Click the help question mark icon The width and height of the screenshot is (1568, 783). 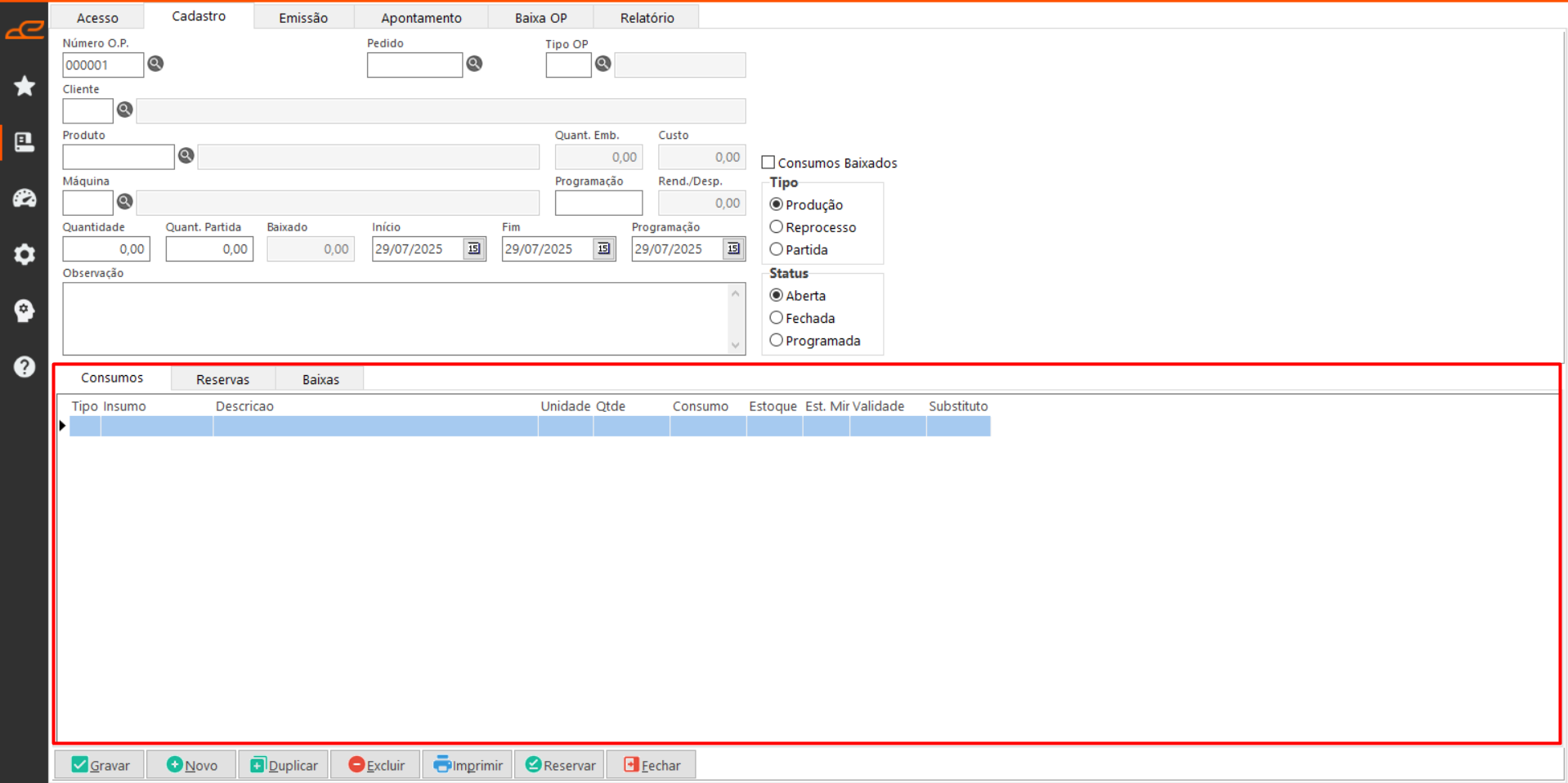coord(25,367)
